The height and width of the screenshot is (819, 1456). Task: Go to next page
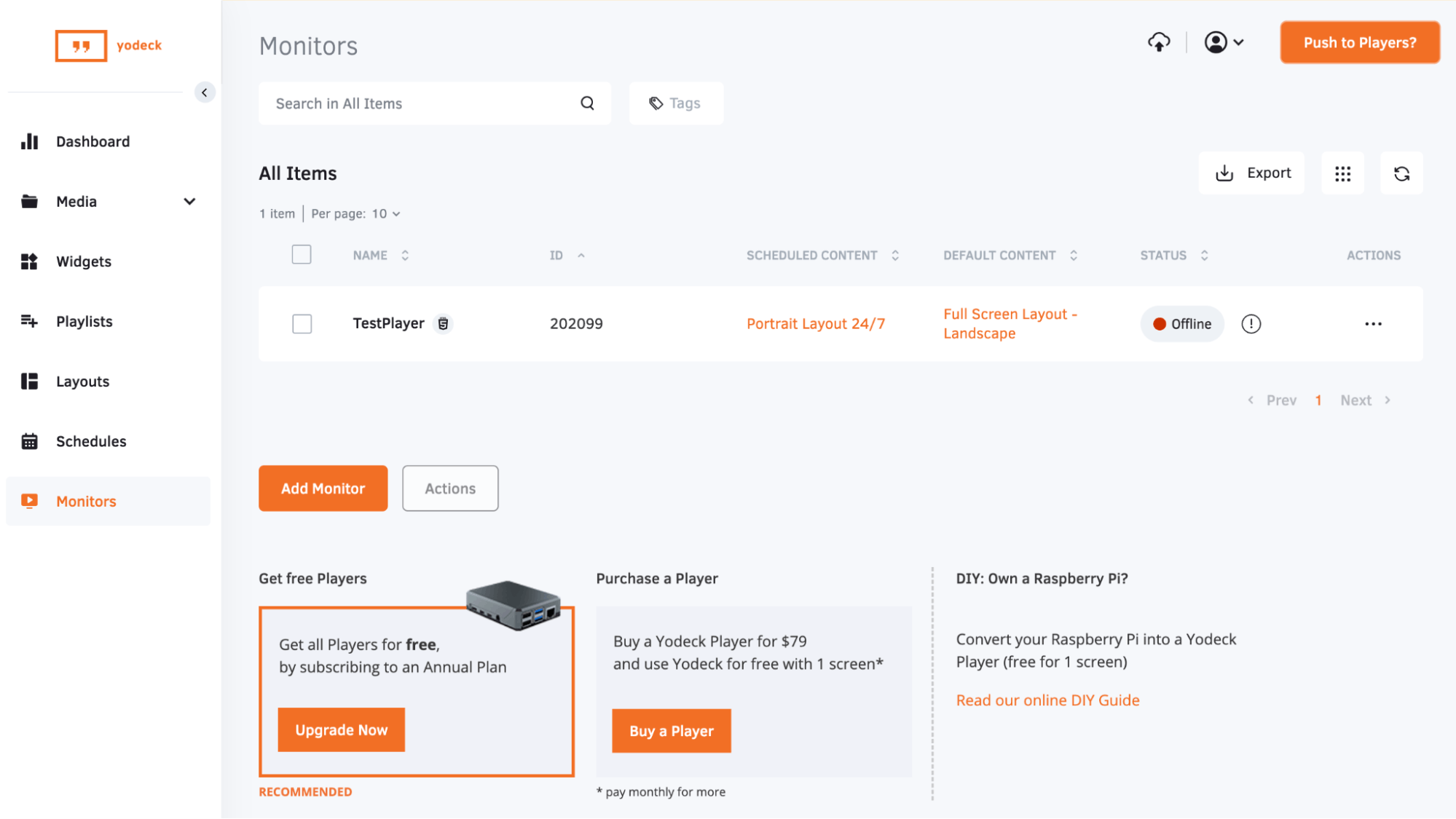tap(1365, 400)
